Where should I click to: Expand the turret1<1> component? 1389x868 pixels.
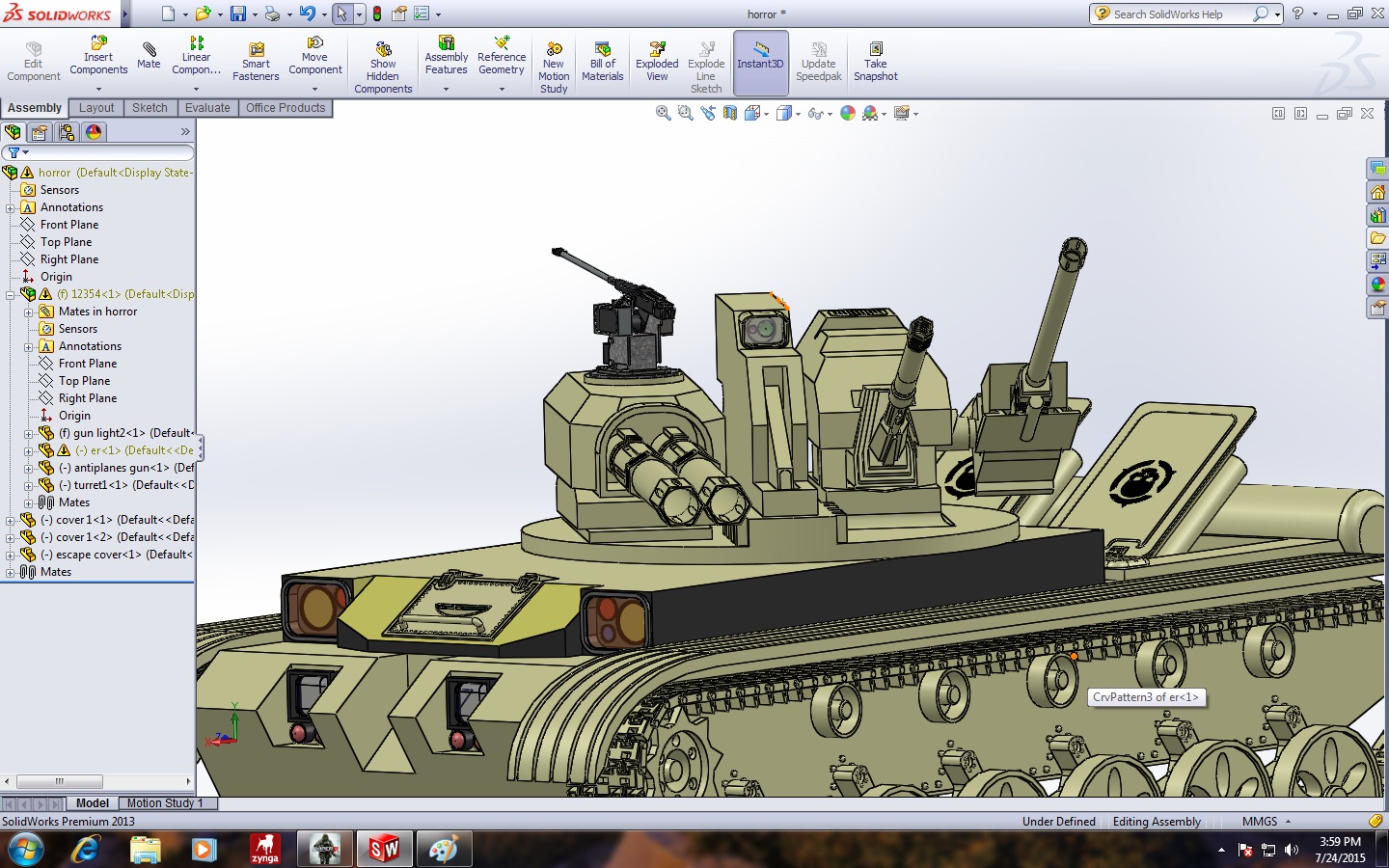coord(28,485)
